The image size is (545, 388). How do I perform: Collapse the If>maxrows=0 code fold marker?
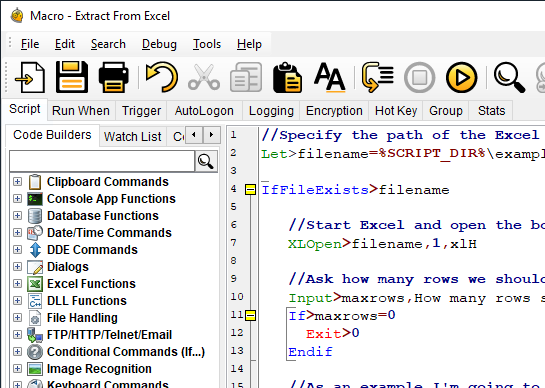point(250,316)
